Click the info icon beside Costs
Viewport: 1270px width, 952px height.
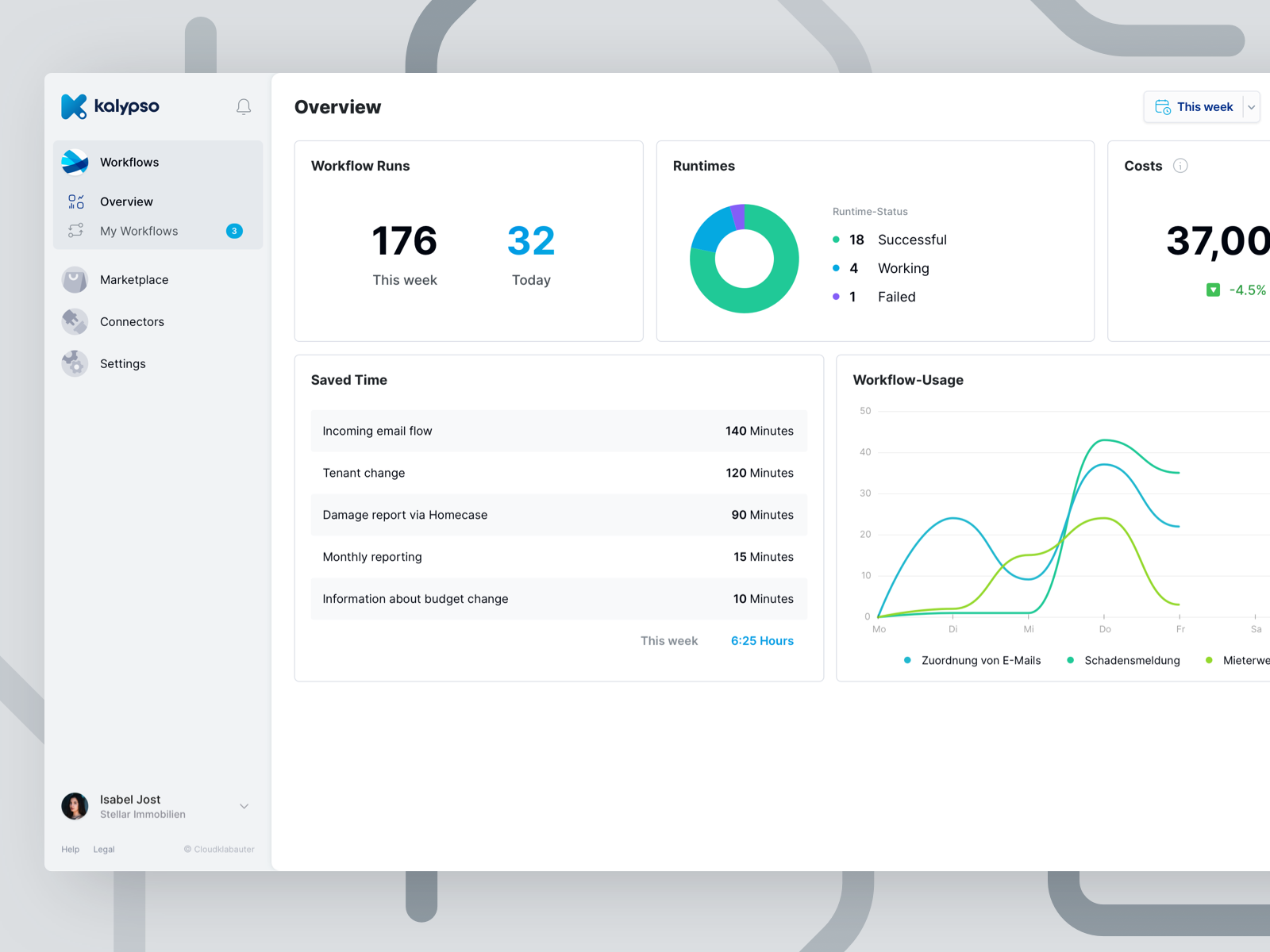coord(1180,166)
